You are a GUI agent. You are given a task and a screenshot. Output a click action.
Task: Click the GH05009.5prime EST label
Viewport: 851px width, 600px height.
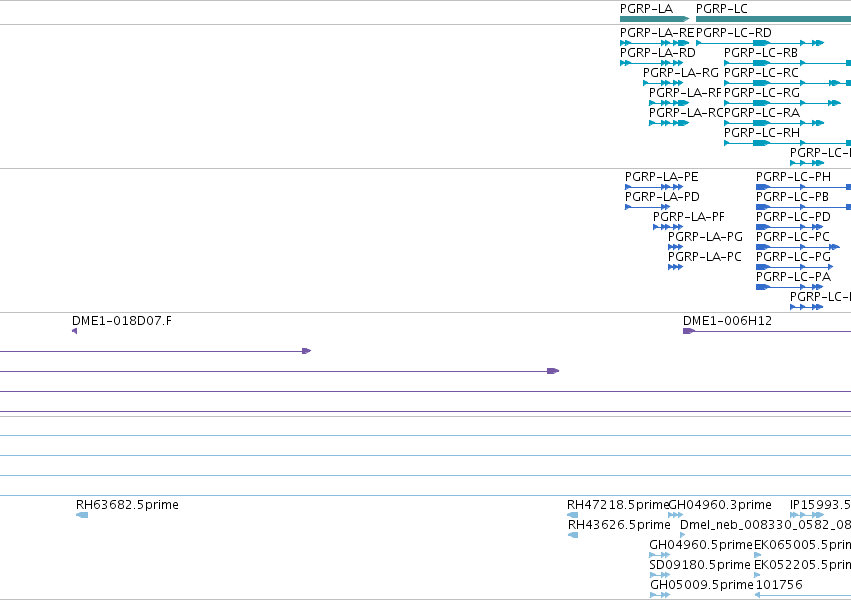tap(702, 585)
